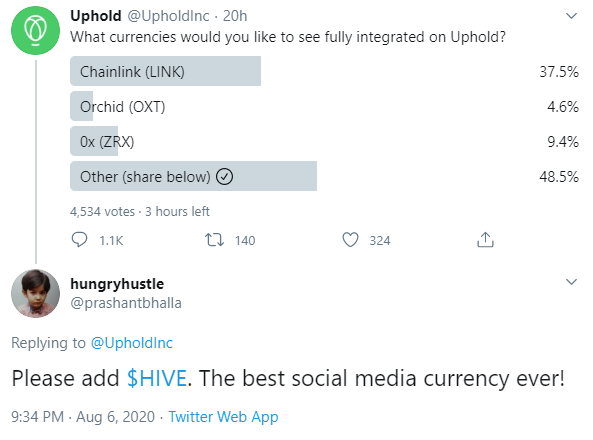Click the hungryhustle display name
593x440 pixels.
click(x=117, y=284)
